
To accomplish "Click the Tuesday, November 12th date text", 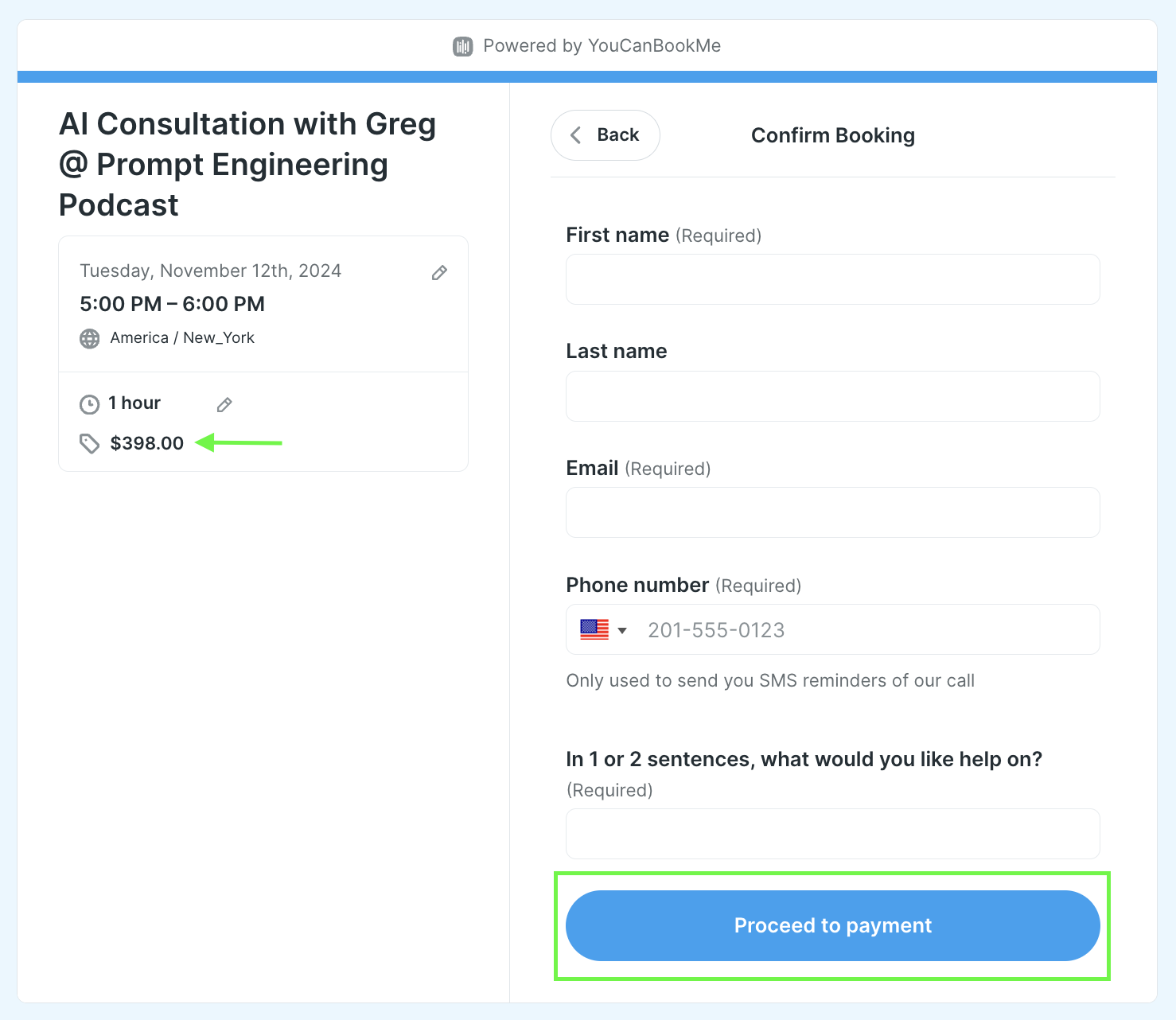I will 211,271.
